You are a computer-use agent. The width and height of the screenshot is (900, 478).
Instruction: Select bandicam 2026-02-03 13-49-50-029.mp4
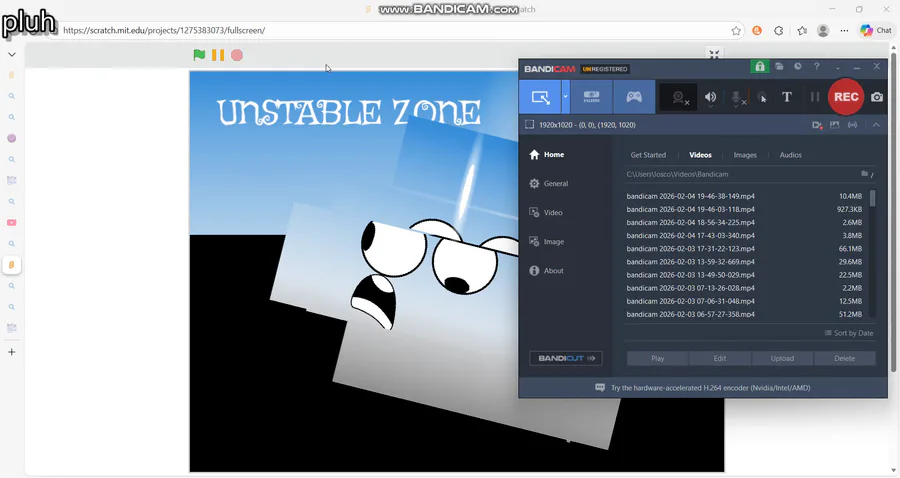pyautogui.click(x=744, y=275)
